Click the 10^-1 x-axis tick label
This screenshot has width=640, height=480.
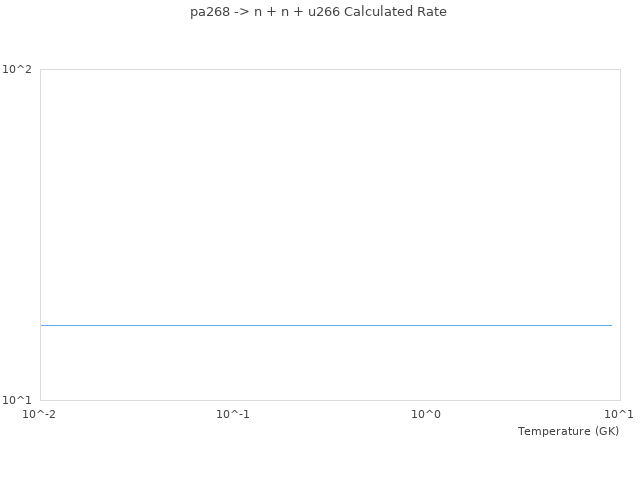pyautogui.click(x=233, y=414)
